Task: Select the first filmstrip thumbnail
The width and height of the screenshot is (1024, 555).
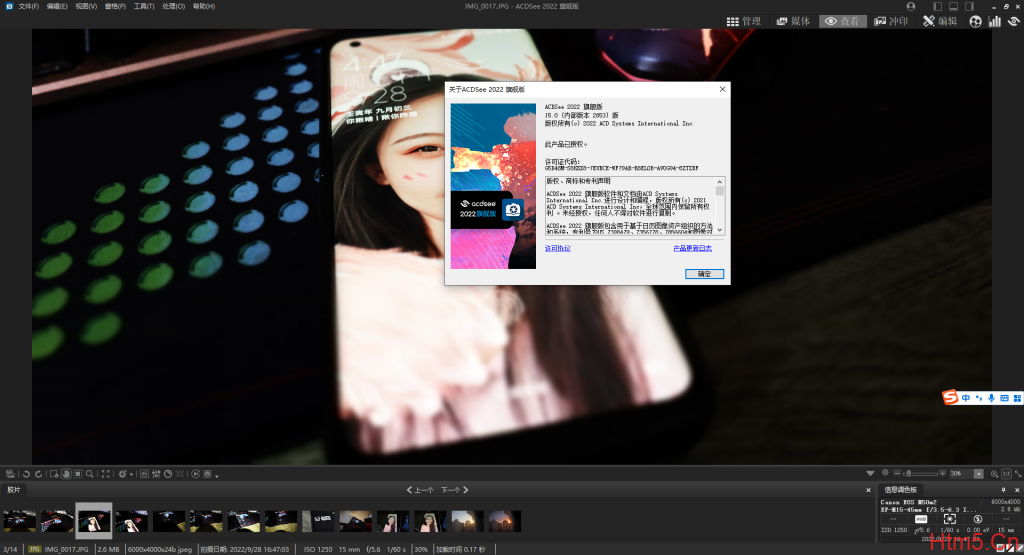Action: click(20, 521)
